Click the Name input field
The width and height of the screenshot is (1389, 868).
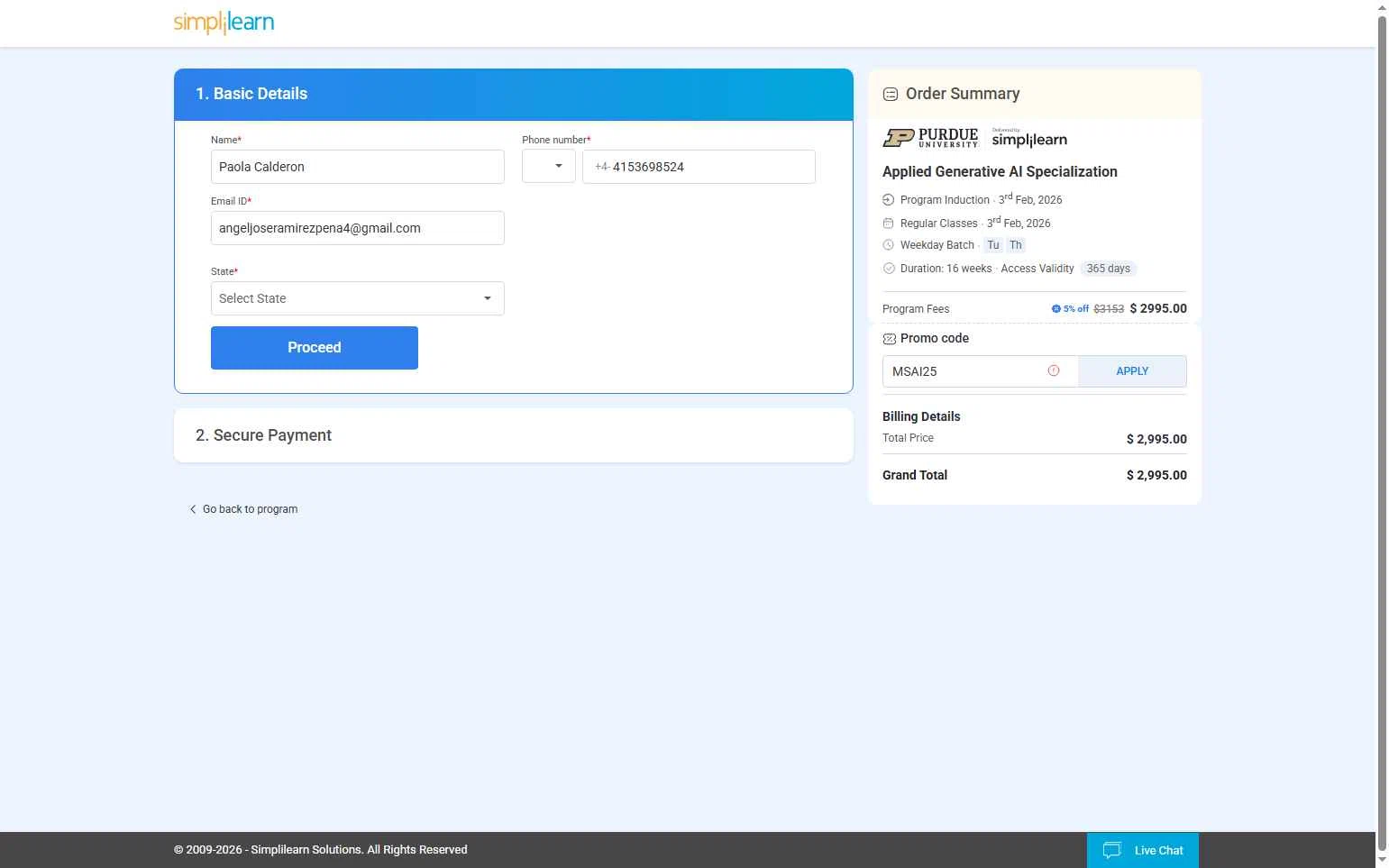[358, 167]
